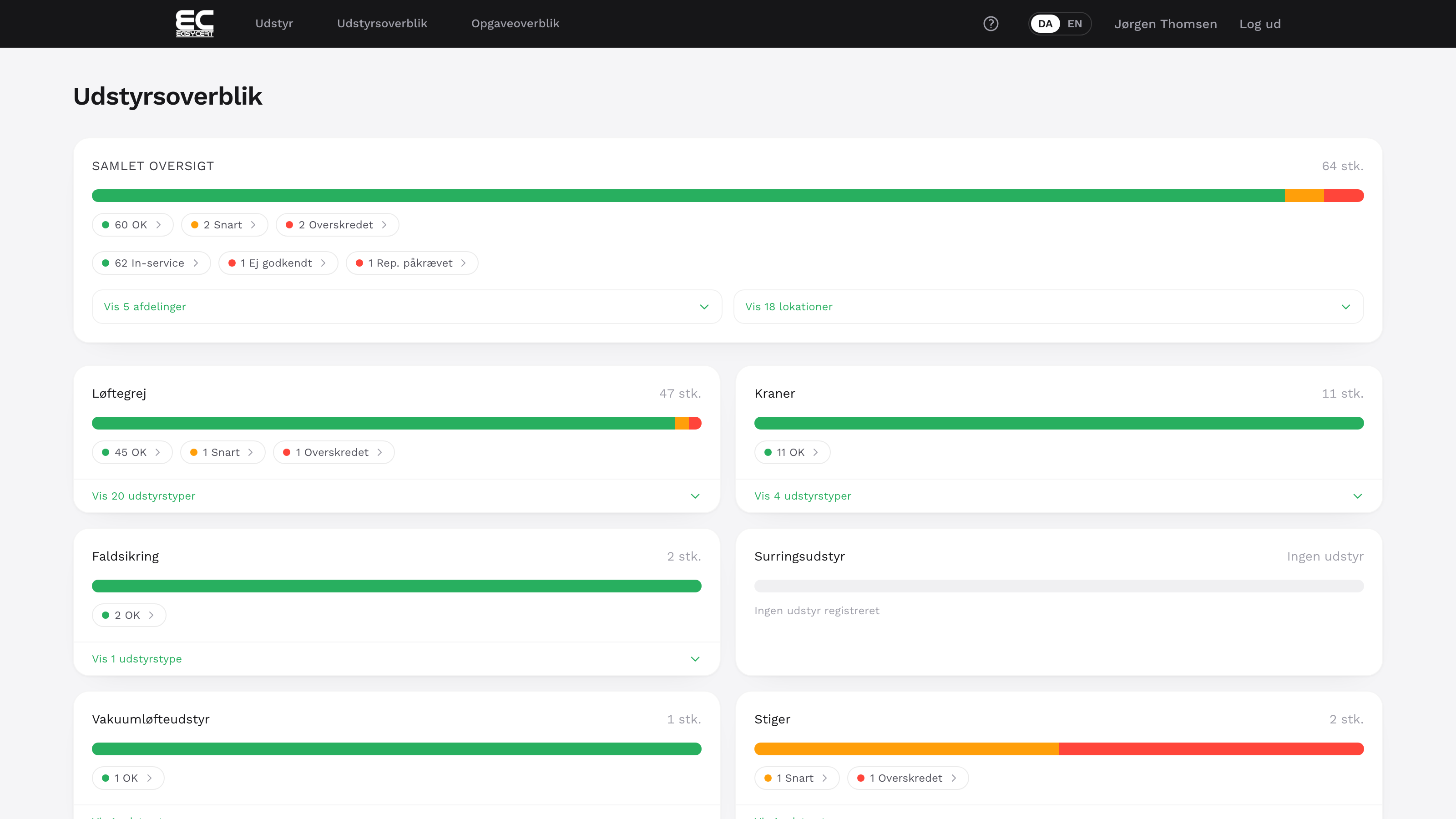Viewport: 1456px width, 819px height.
Task: Click the SAMLET OVERSIGT heading
Action: [153, 166]
